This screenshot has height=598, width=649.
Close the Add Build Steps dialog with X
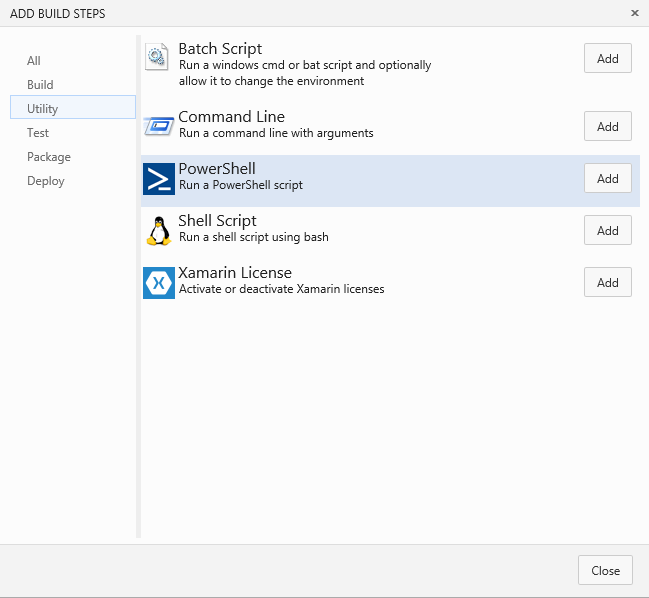click(x=635, y=13)
